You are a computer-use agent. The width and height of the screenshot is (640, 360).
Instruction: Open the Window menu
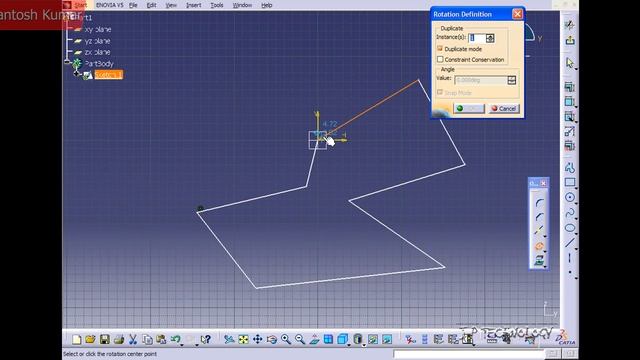[242, 5]
